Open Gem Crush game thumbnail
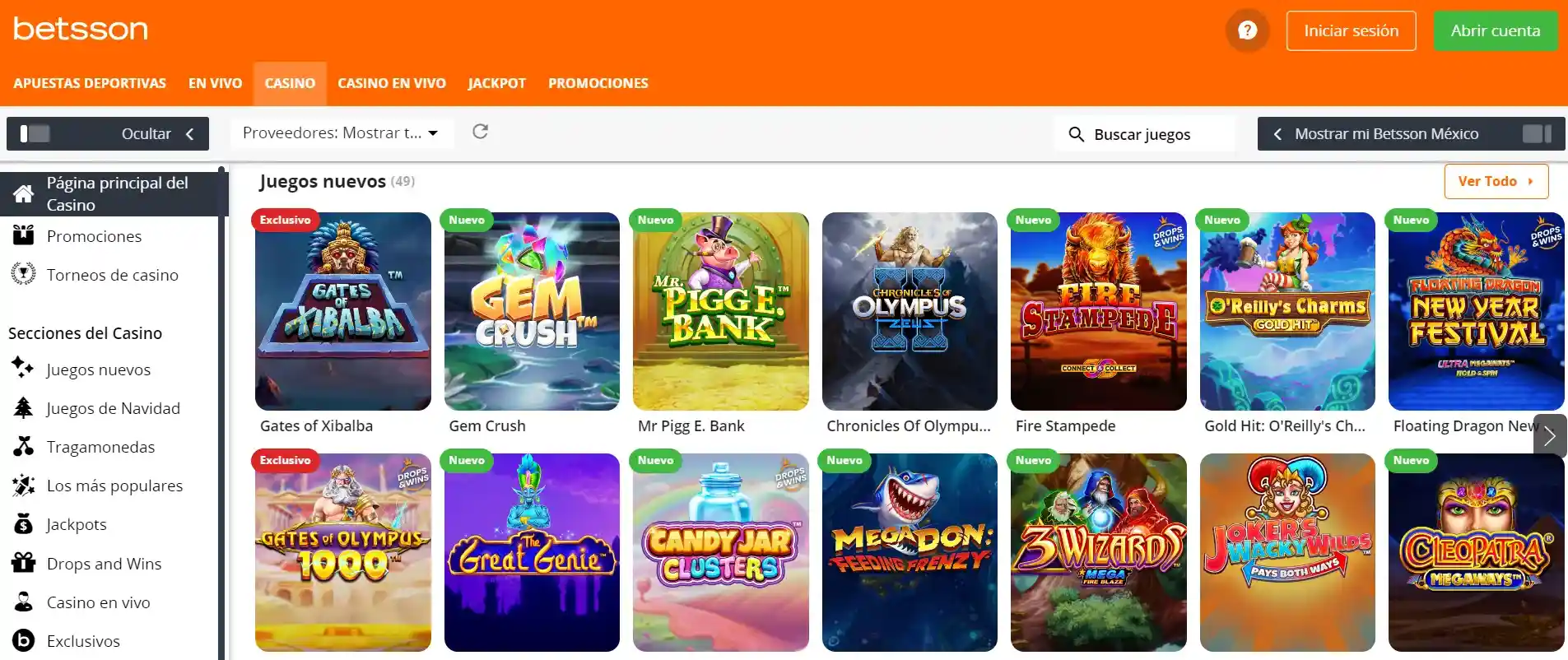Screen dimensions: 1568x660 click(x=532, y=311)
